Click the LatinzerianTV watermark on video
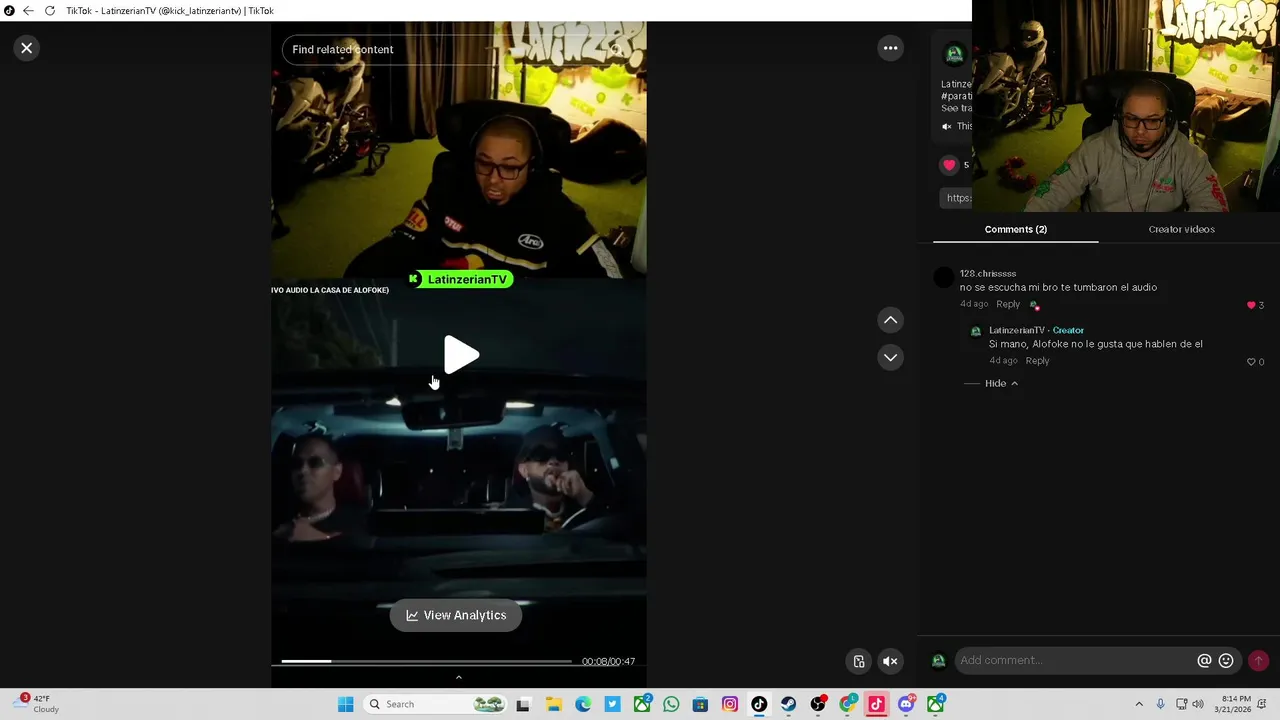Viewport: 1280px width, 720px height. 460,279
